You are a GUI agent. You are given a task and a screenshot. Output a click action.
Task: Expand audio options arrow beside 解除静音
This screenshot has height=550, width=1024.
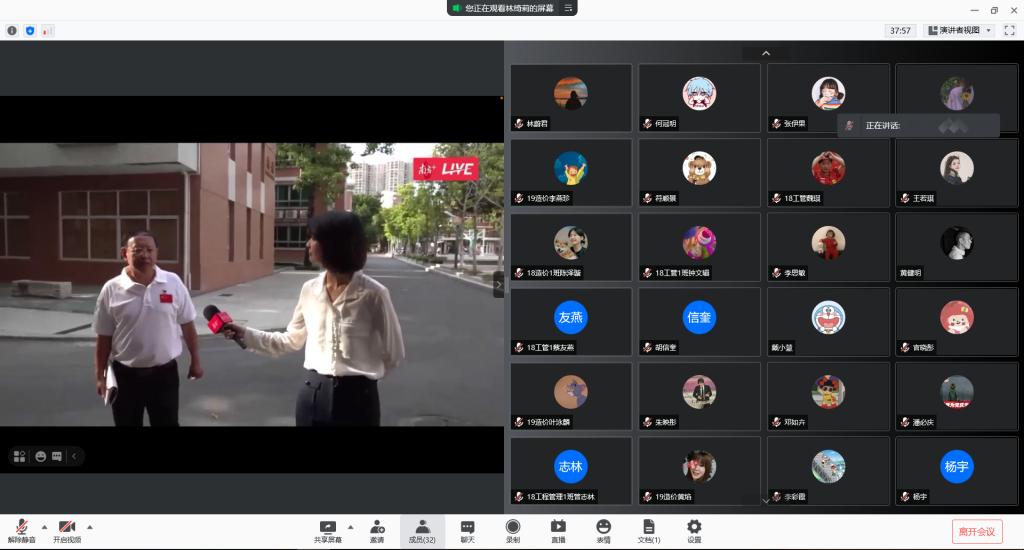[44, 526]
